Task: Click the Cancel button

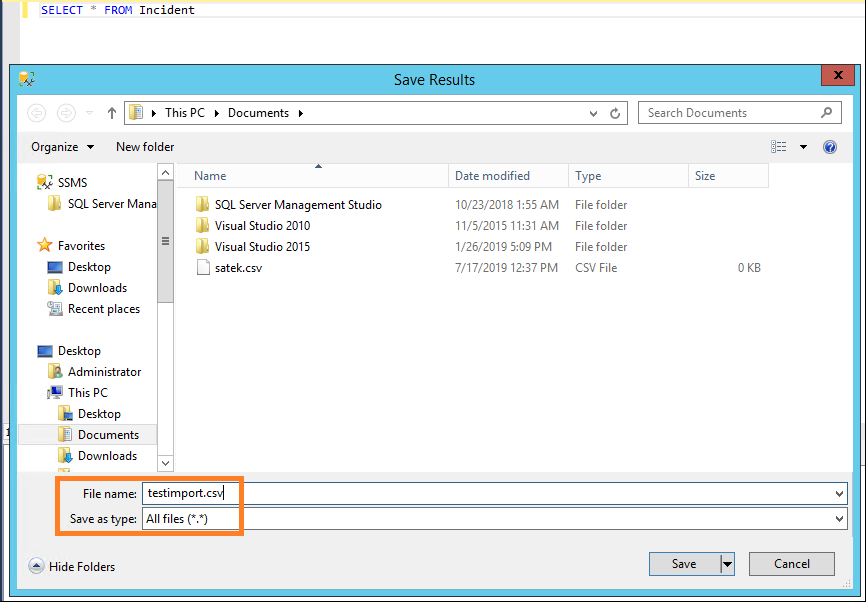Action: click(x=791, y=563)
